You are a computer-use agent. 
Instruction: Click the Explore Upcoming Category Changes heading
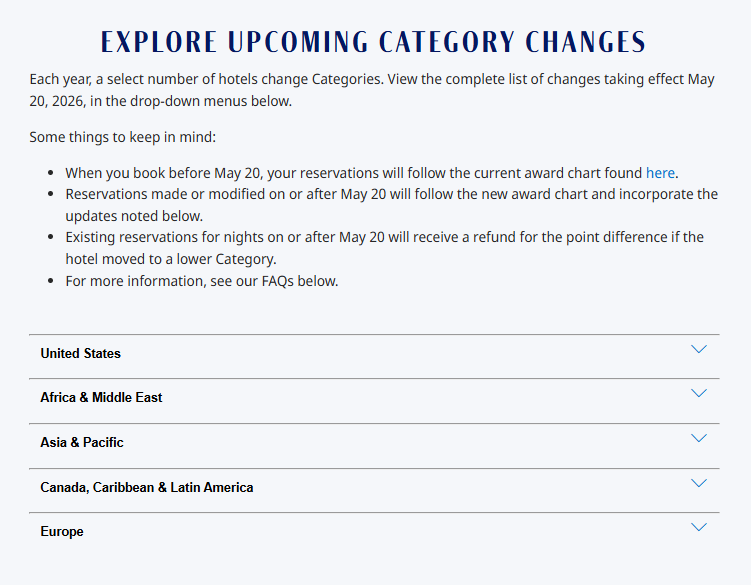click(x=374, y=42)
